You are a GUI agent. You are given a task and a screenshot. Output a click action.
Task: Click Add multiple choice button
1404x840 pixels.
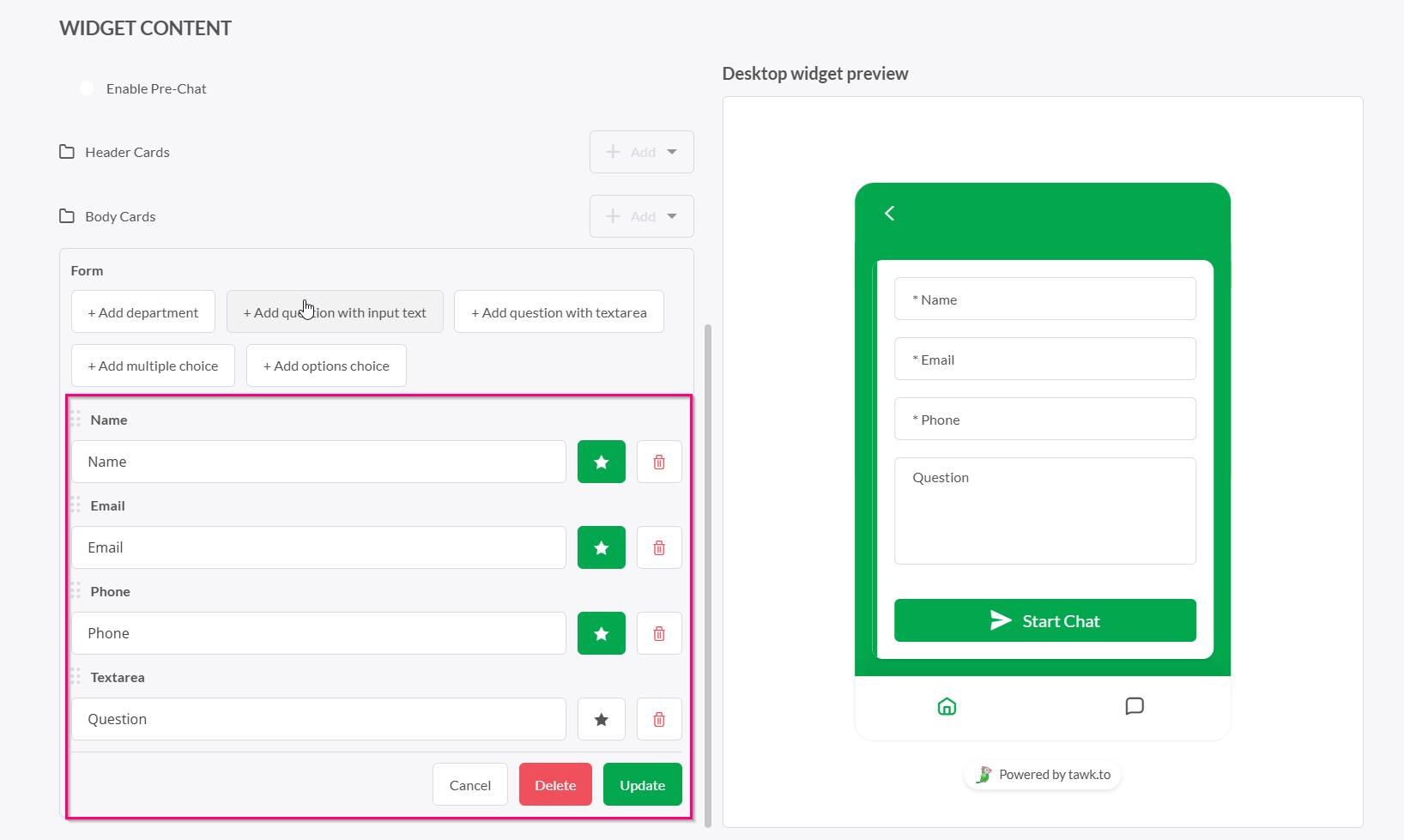pyautogui.click(x=153, y=366)
